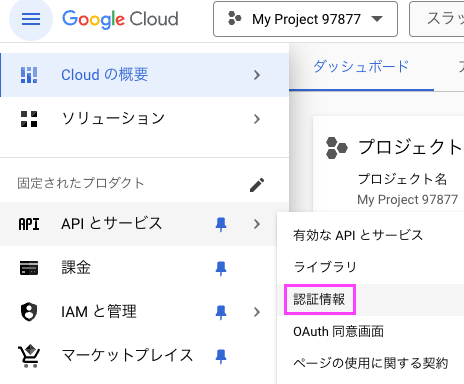Expand the Cloud の概要 submenu chevron
The image size is (464, 384).
(256, 75)
